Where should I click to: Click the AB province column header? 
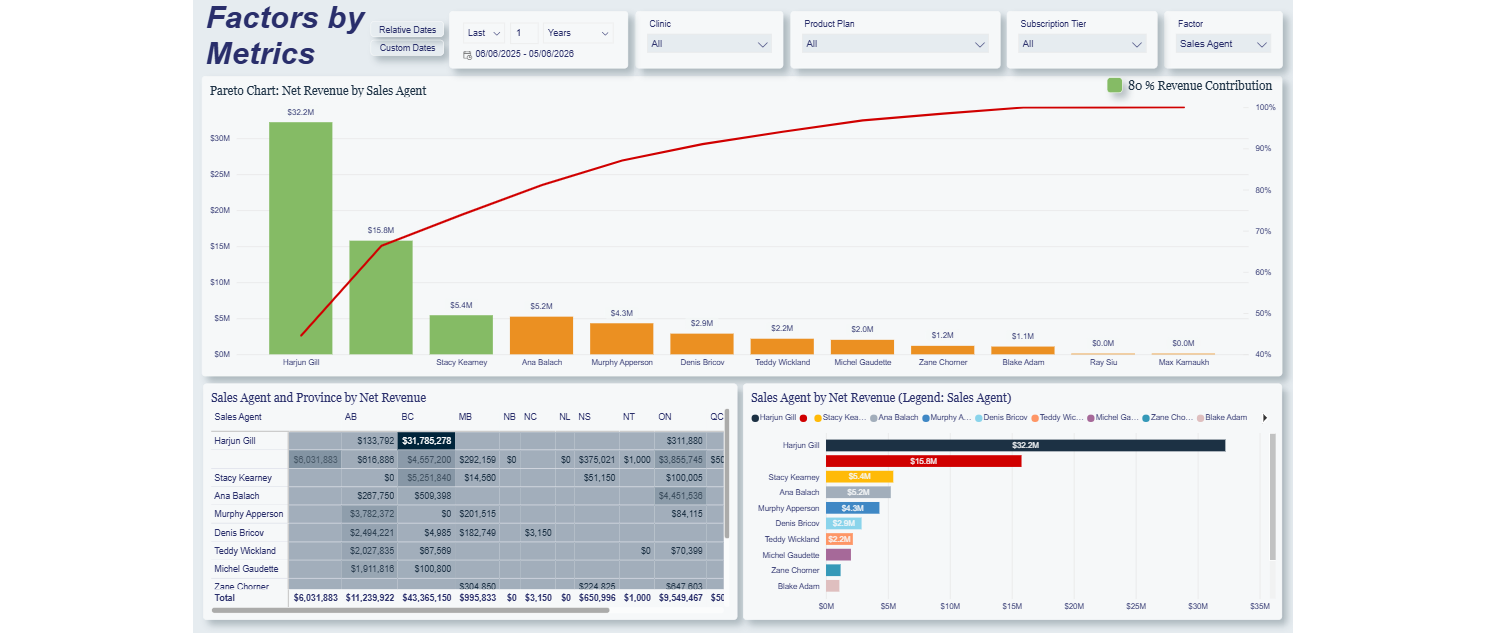click(x=351, y=417)
